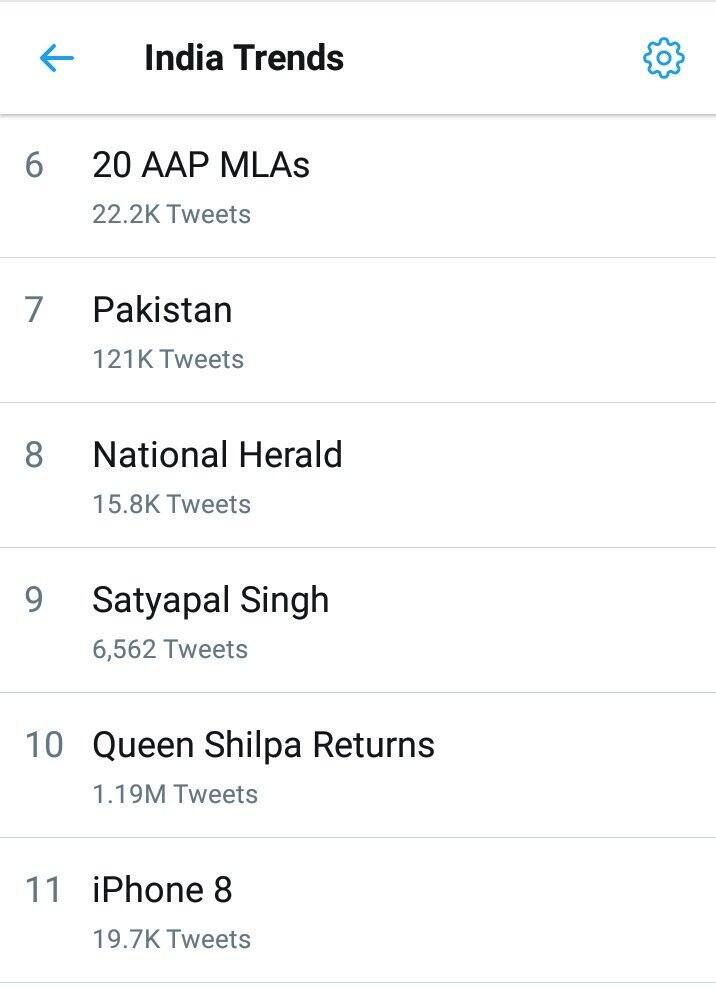Viewport: 716px width, 993px height.
Task: Click the 19.7K Tweets count label
Action: (170, 939)
